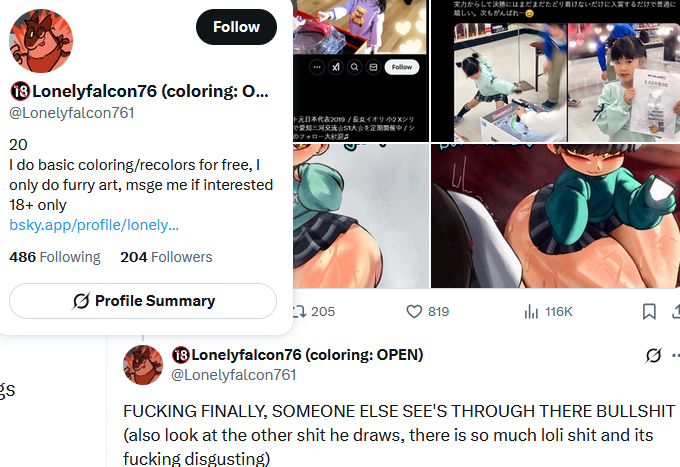View the 486 Following list

tap(55, 257)
